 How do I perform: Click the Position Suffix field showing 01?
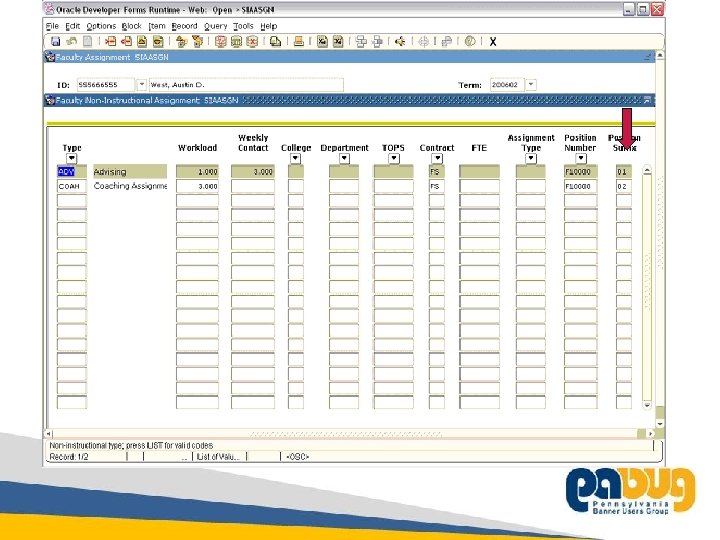click(624, 172)
